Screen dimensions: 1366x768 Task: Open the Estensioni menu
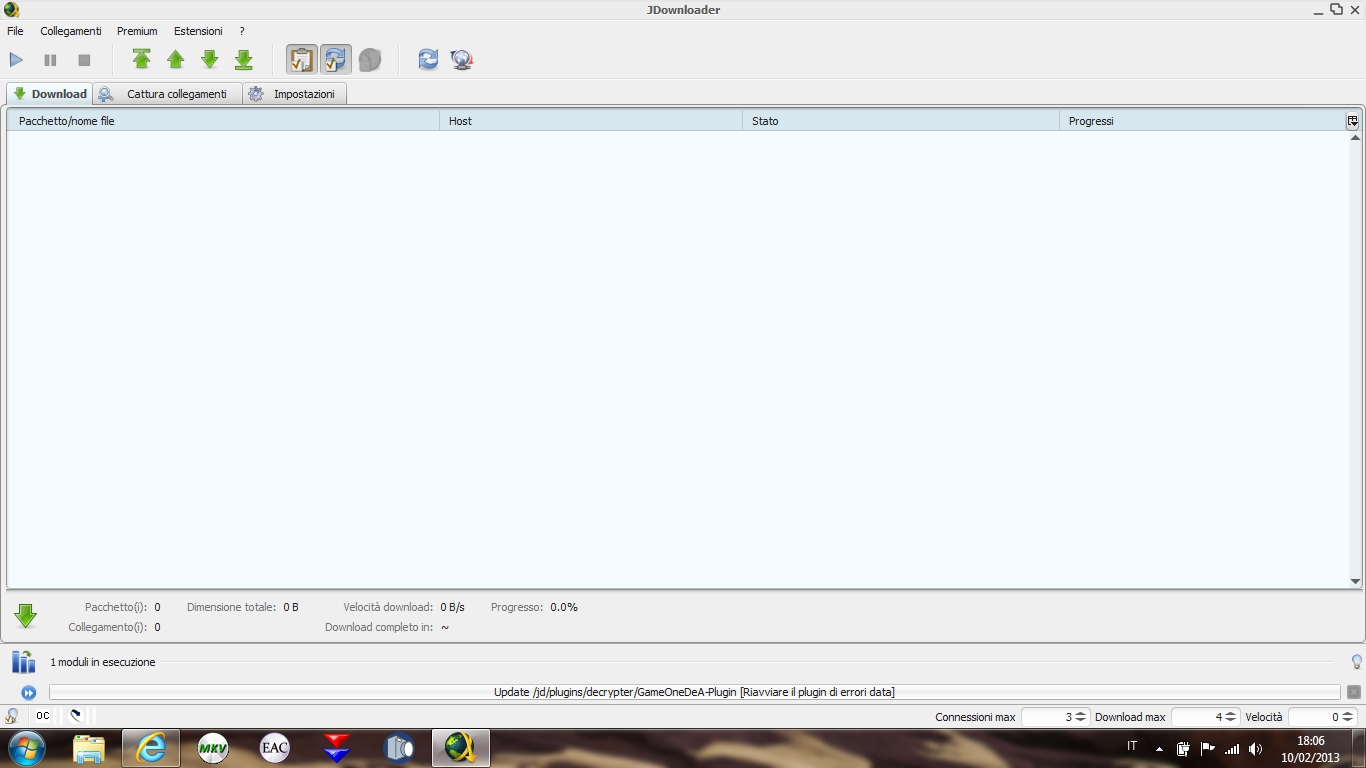tap(198, 31)
